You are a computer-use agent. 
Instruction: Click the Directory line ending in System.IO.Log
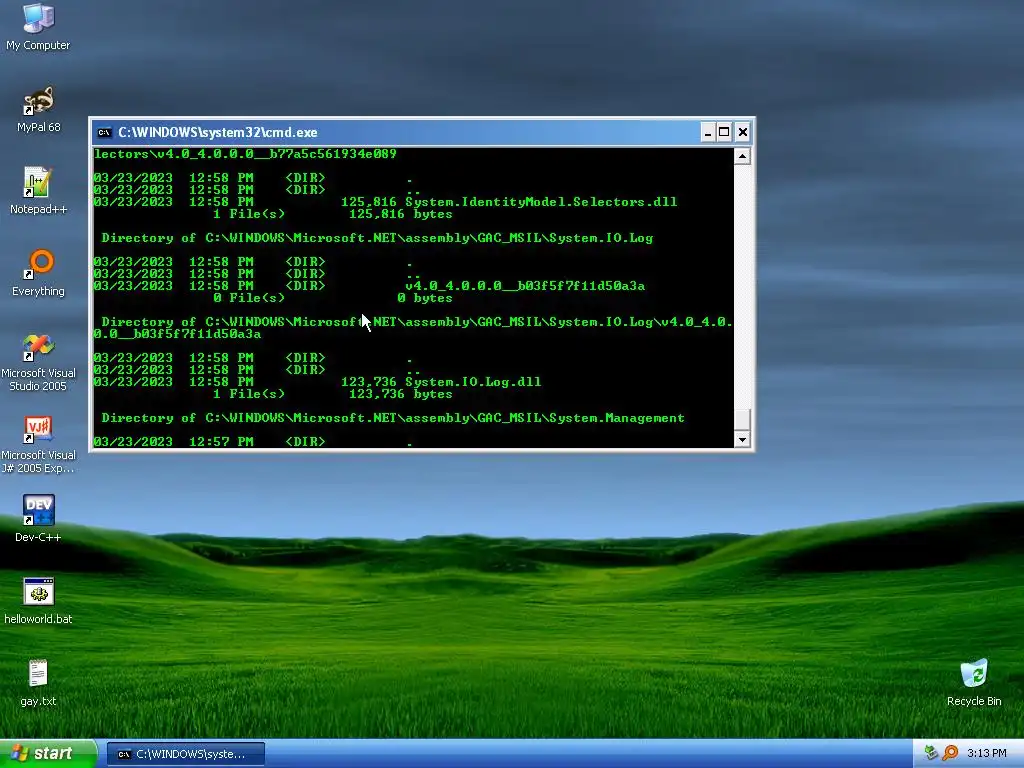coord(377,238)
